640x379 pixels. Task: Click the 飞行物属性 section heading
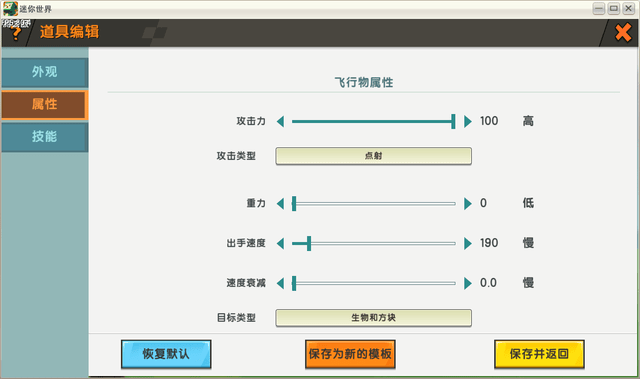tap(364, 83)
